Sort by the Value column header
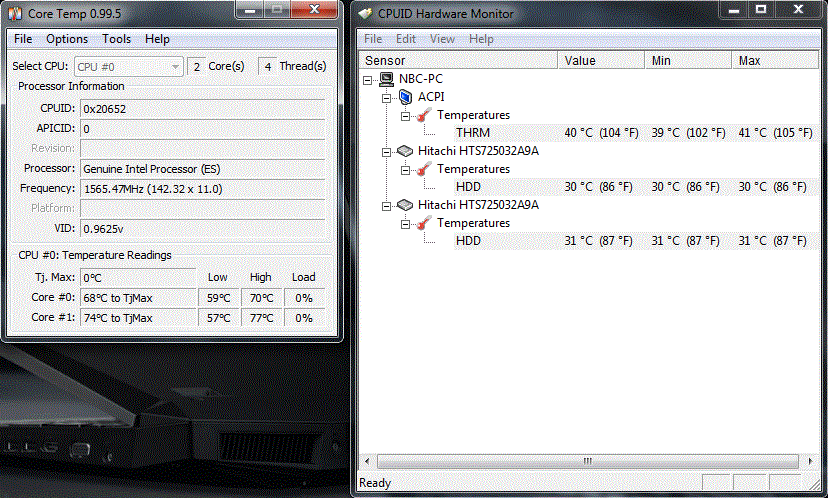Screen dimensions: 828x498 (x=601, y=60)
